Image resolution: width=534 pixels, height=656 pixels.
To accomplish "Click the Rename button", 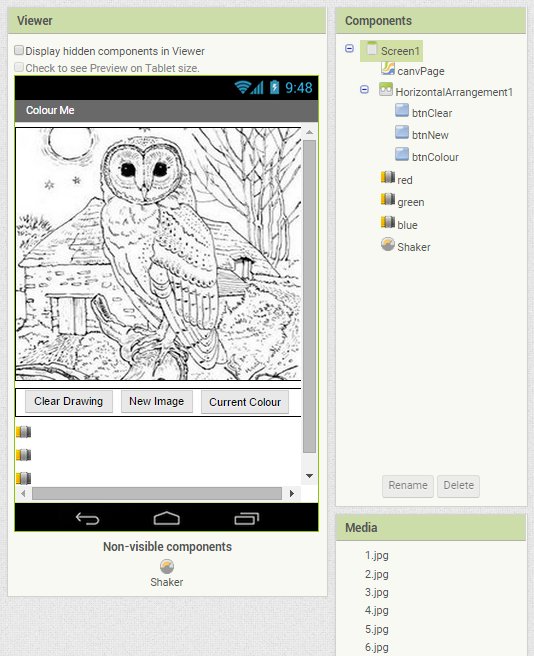I will 408,486.
